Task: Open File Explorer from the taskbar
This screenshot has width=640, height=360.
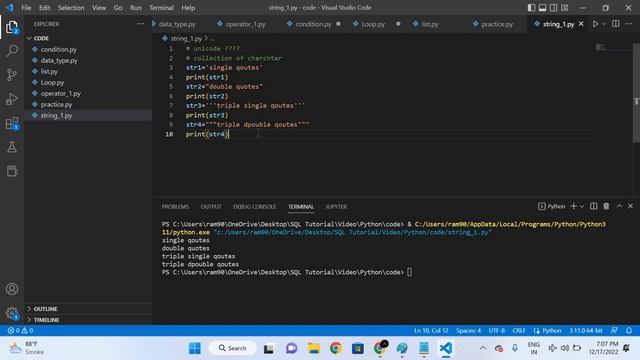Action: [313, 348]
